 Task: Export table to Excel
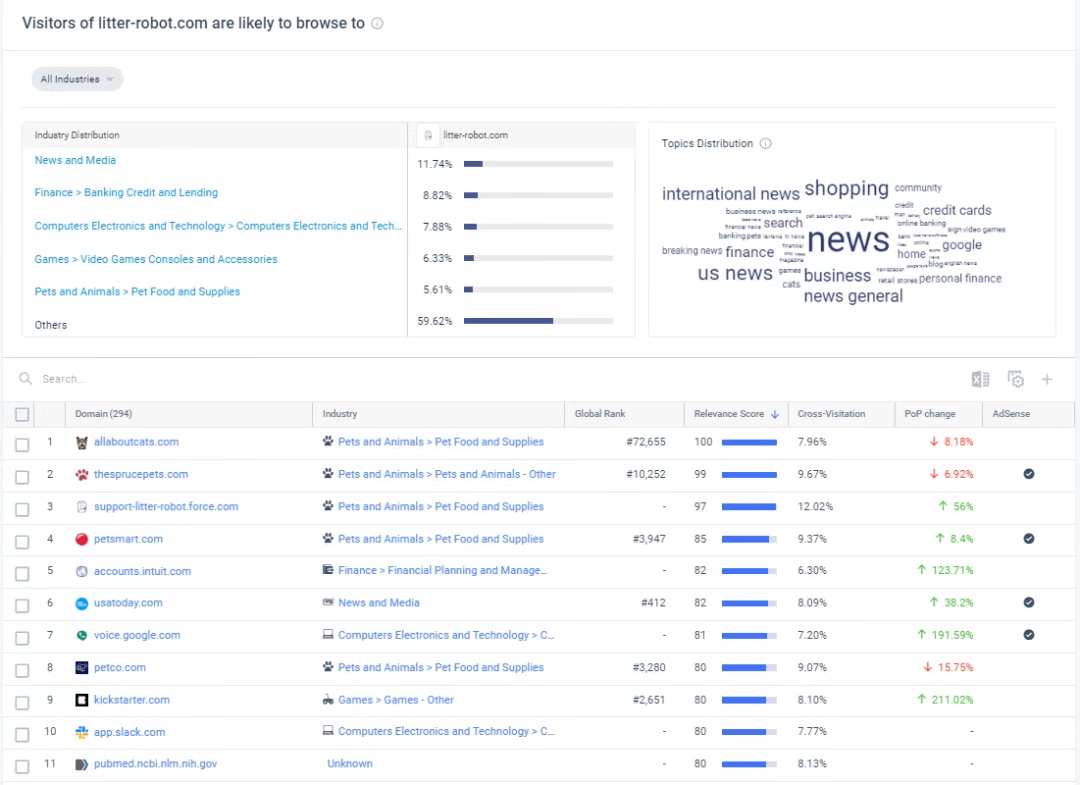click(x=980, y=379)
